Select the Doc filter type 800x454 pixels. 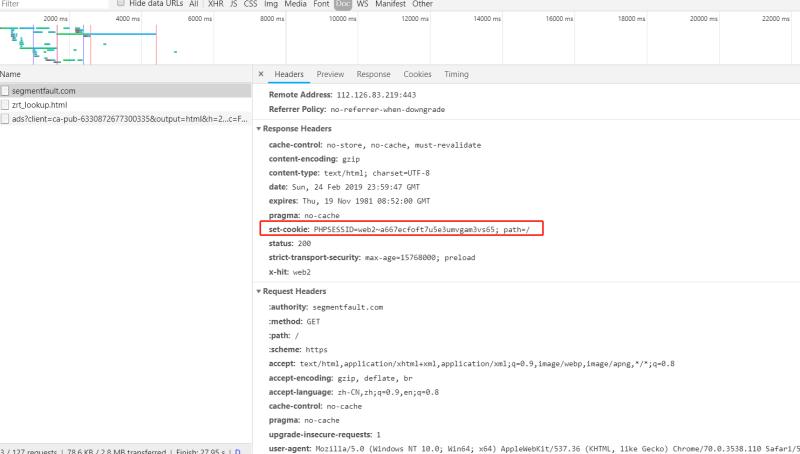343,4
